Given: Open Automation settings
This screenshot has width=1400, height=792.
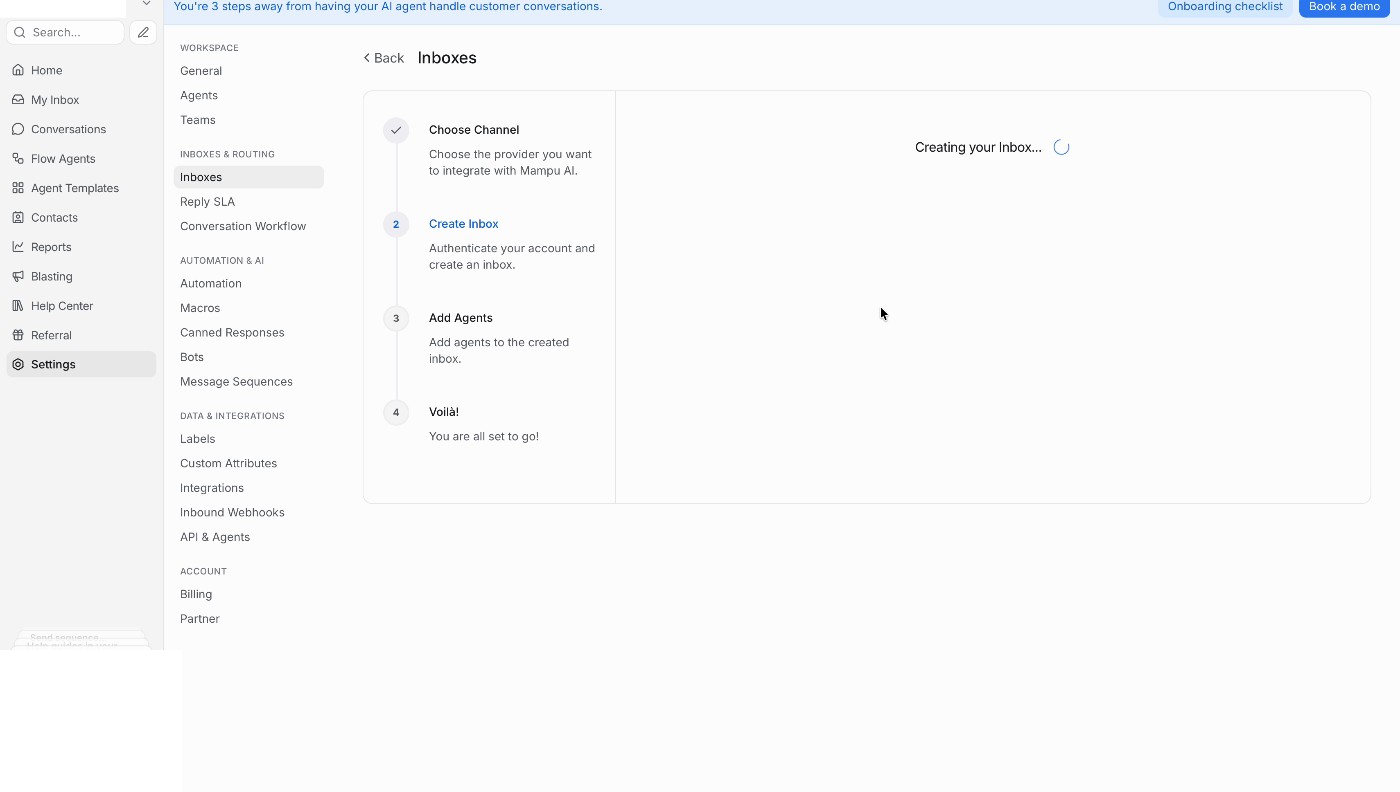Looking at the screenshot, I should pyautogui.click(x=211, y=283).
